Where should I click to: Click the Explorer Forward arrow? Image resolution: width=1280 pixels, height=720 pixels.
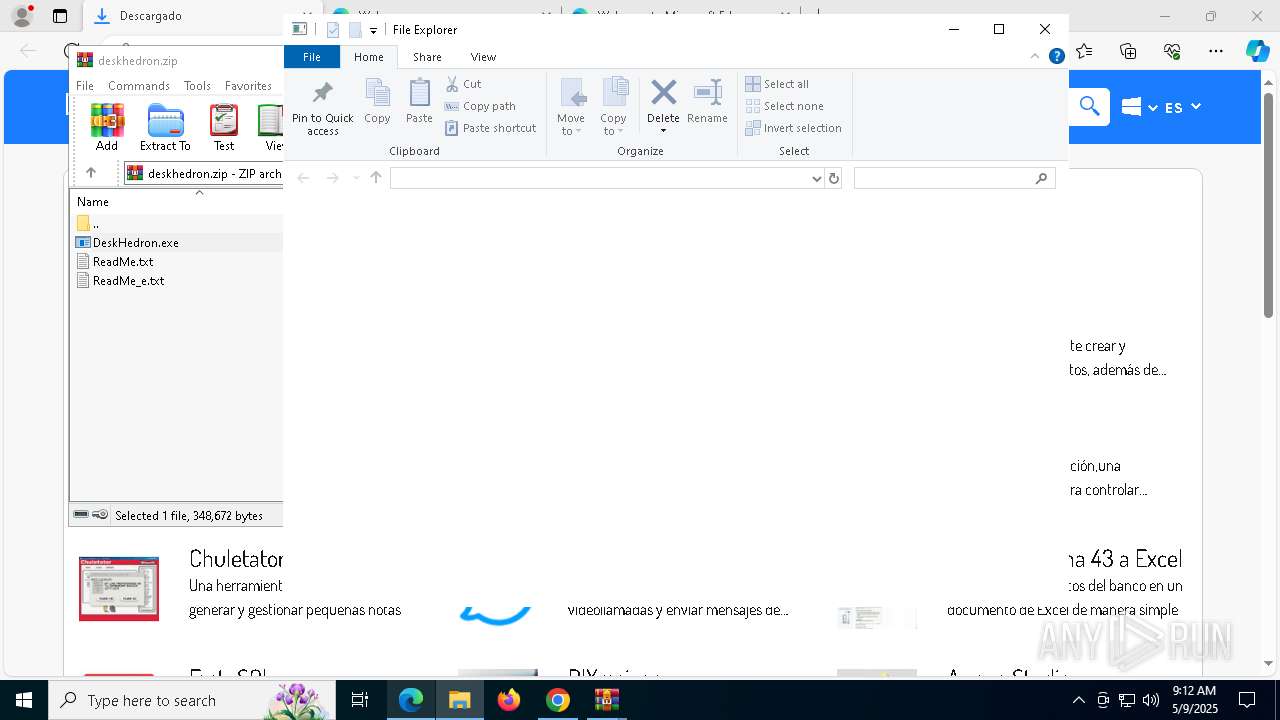coord(332,178)
